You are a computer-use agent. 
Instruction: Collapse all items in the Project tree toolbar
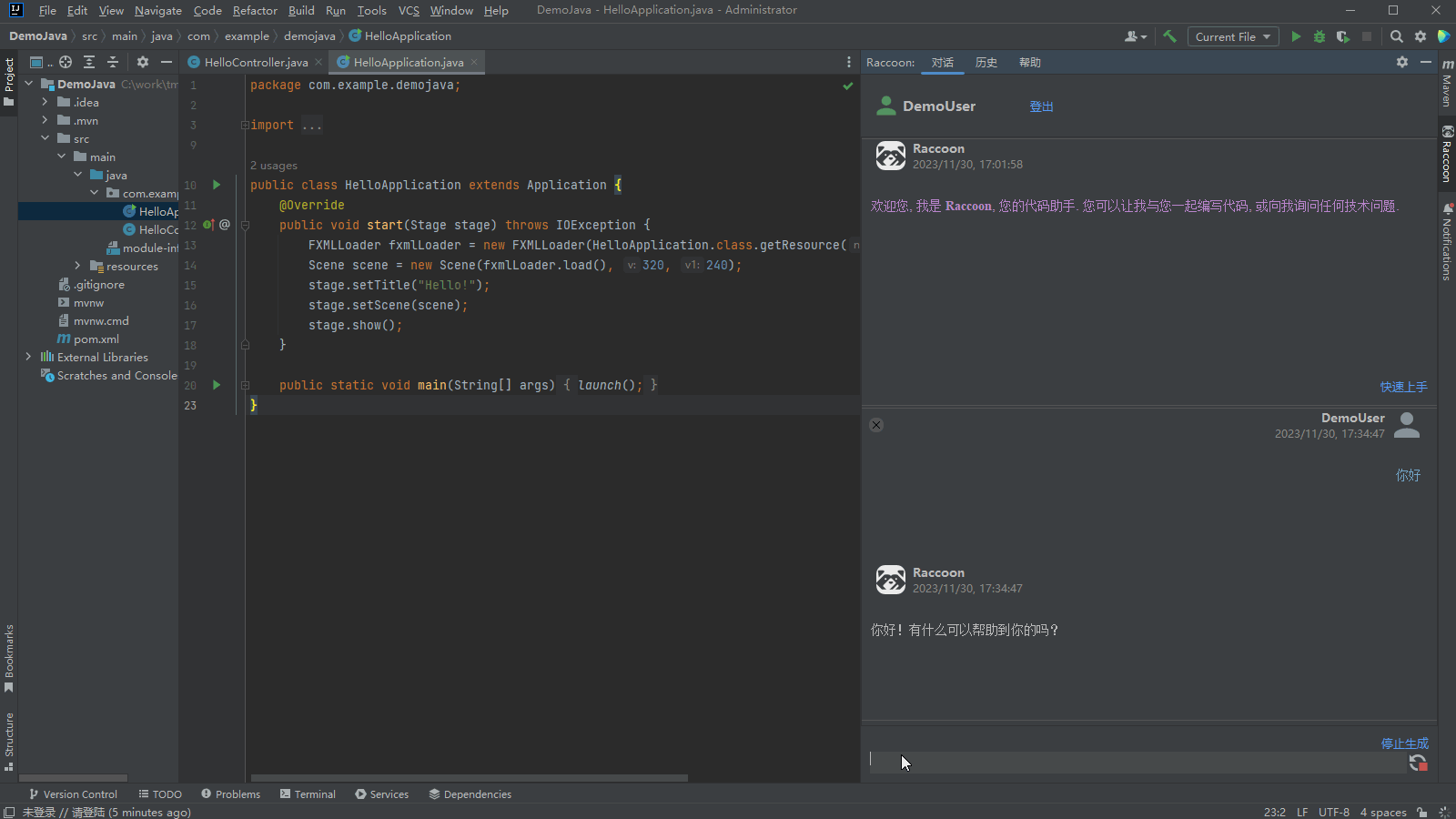click(x=113, y=62)
